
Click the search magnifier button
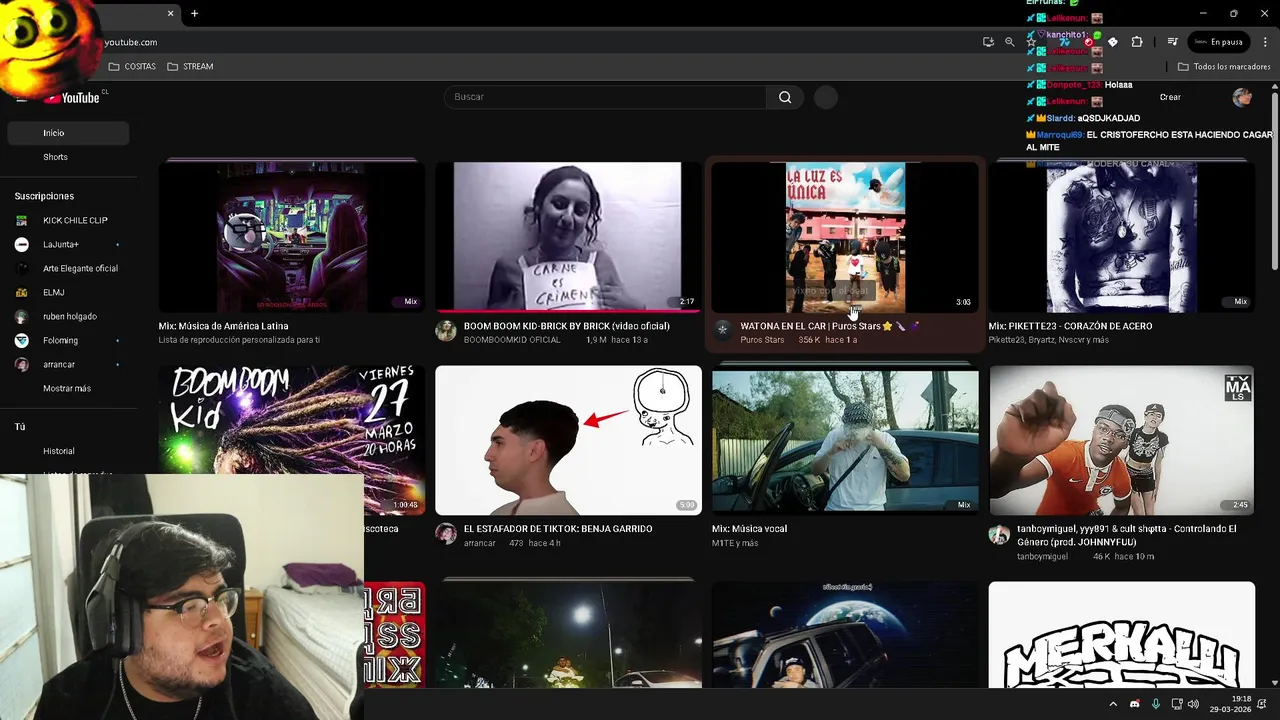pyautogui.click(x=785, y=97)
